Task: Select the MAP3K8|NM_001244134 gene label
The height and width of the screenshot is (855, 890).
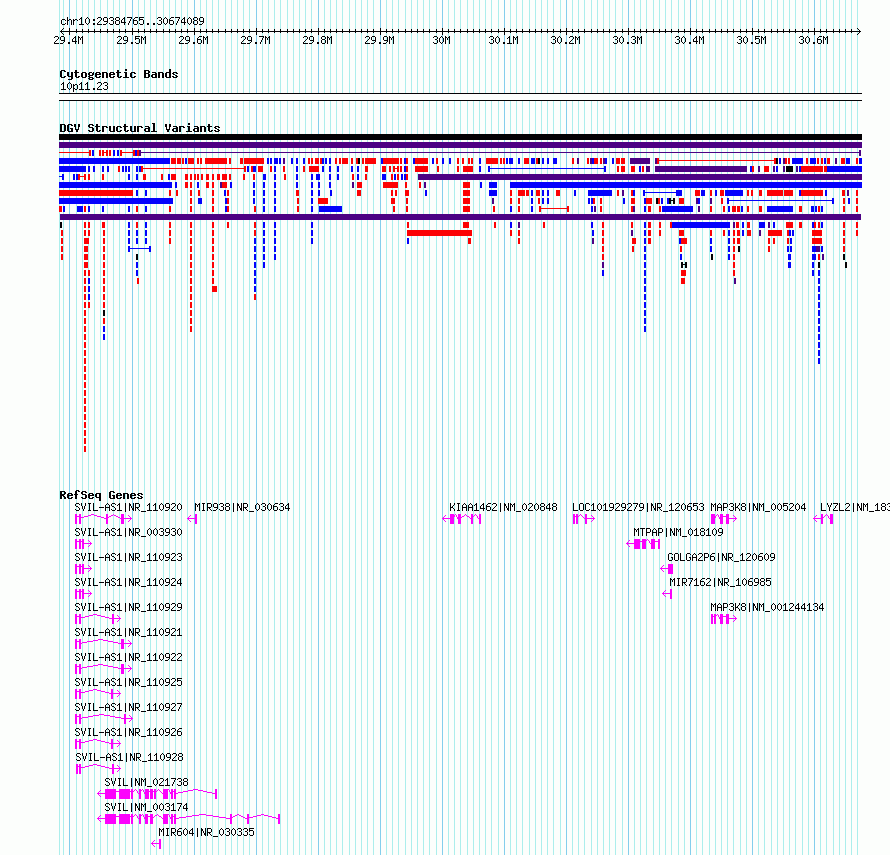Action: pos(767,607)
